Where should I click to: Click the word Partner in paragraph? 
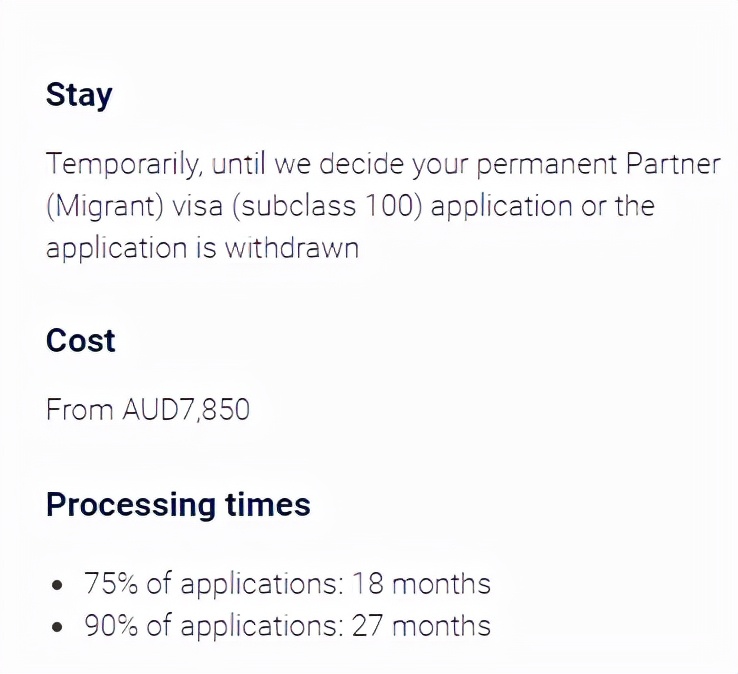pyautogui.click(x=673, y=164)
